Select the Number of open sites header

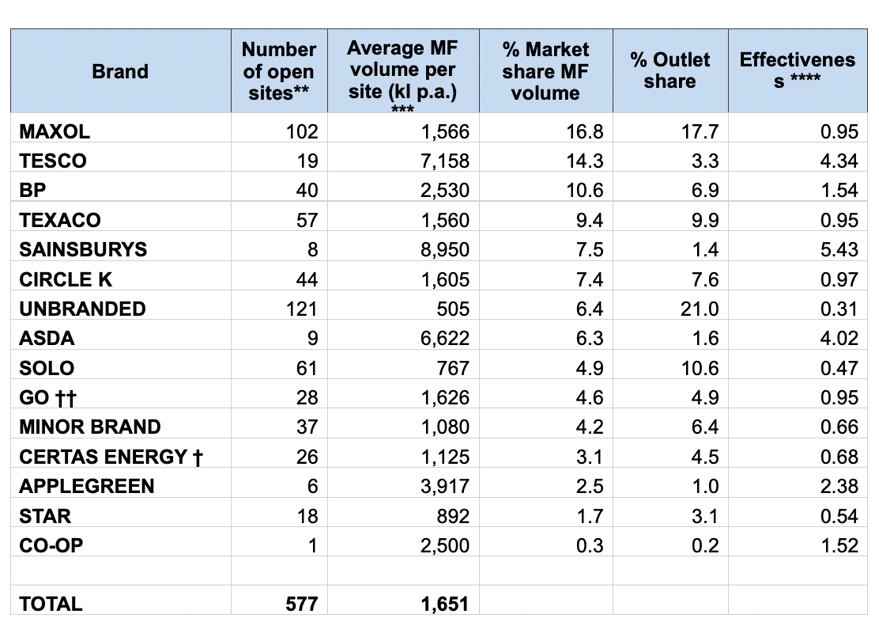point(279,71)
